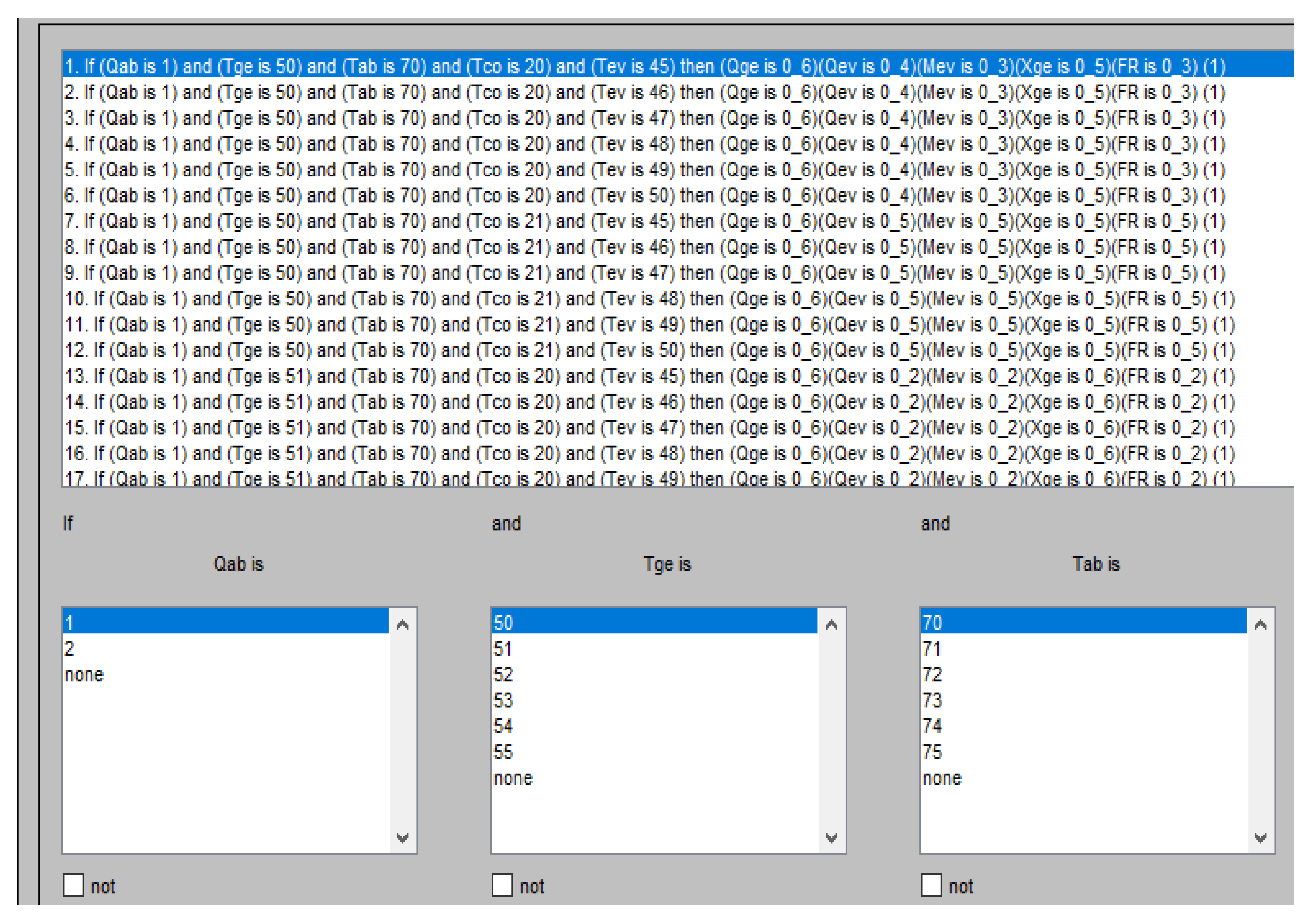Enable the 'not' checkbox under Qab

73,885
